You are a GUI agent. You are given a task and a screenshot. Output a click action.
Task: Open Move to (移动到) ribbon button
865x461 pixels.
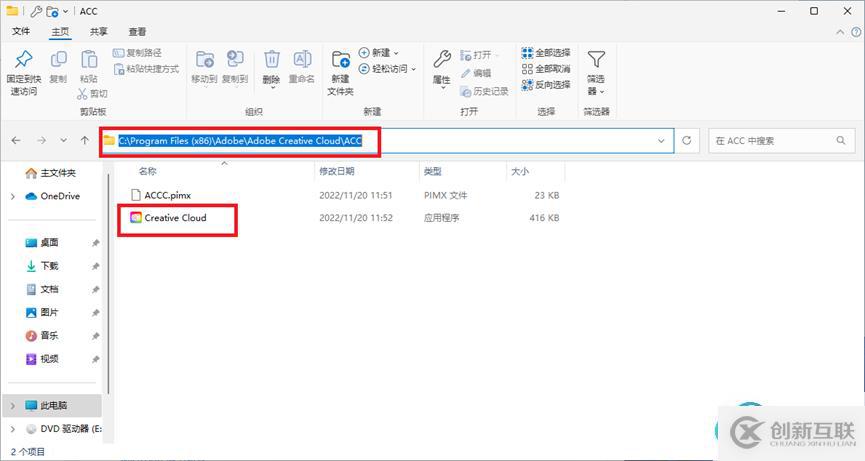pyautogui.click(x=204, y=67)
